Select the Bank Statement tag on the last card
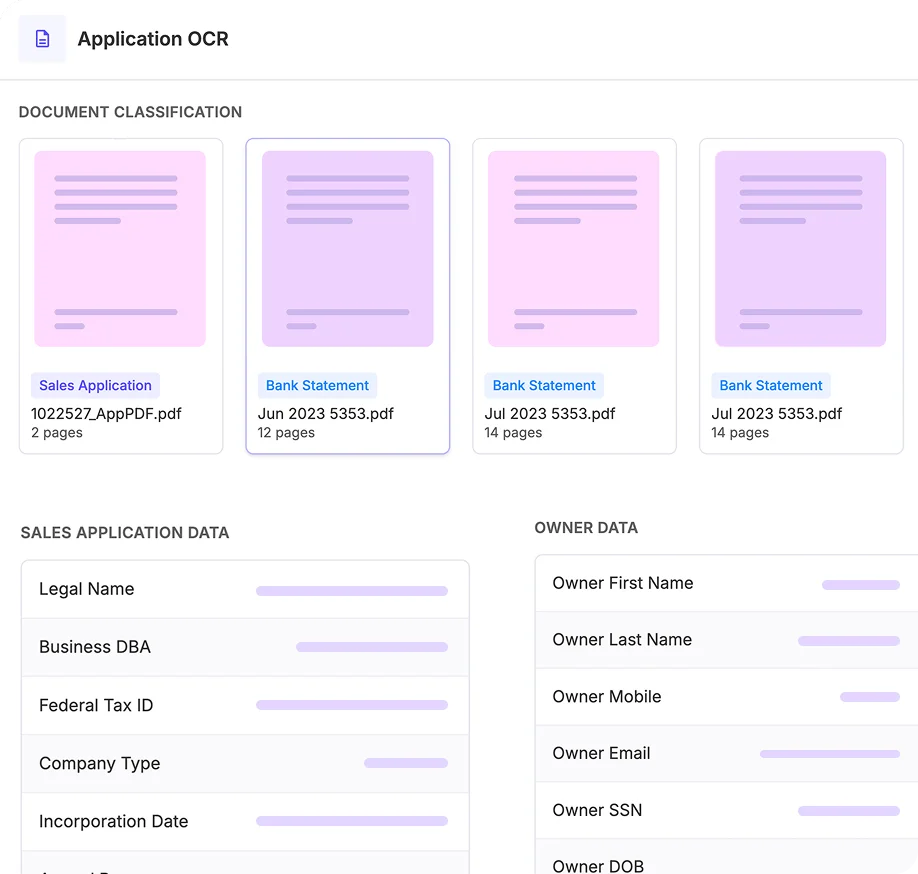918x874 pixels. (x=771, y=385)
